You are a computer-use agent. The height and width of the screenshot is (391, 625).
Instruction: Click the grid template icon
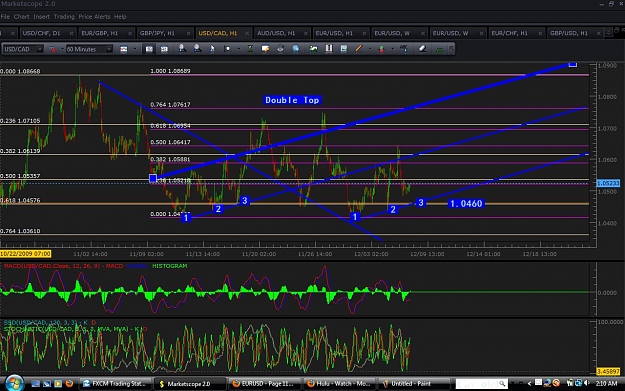(x=344, y=49)
